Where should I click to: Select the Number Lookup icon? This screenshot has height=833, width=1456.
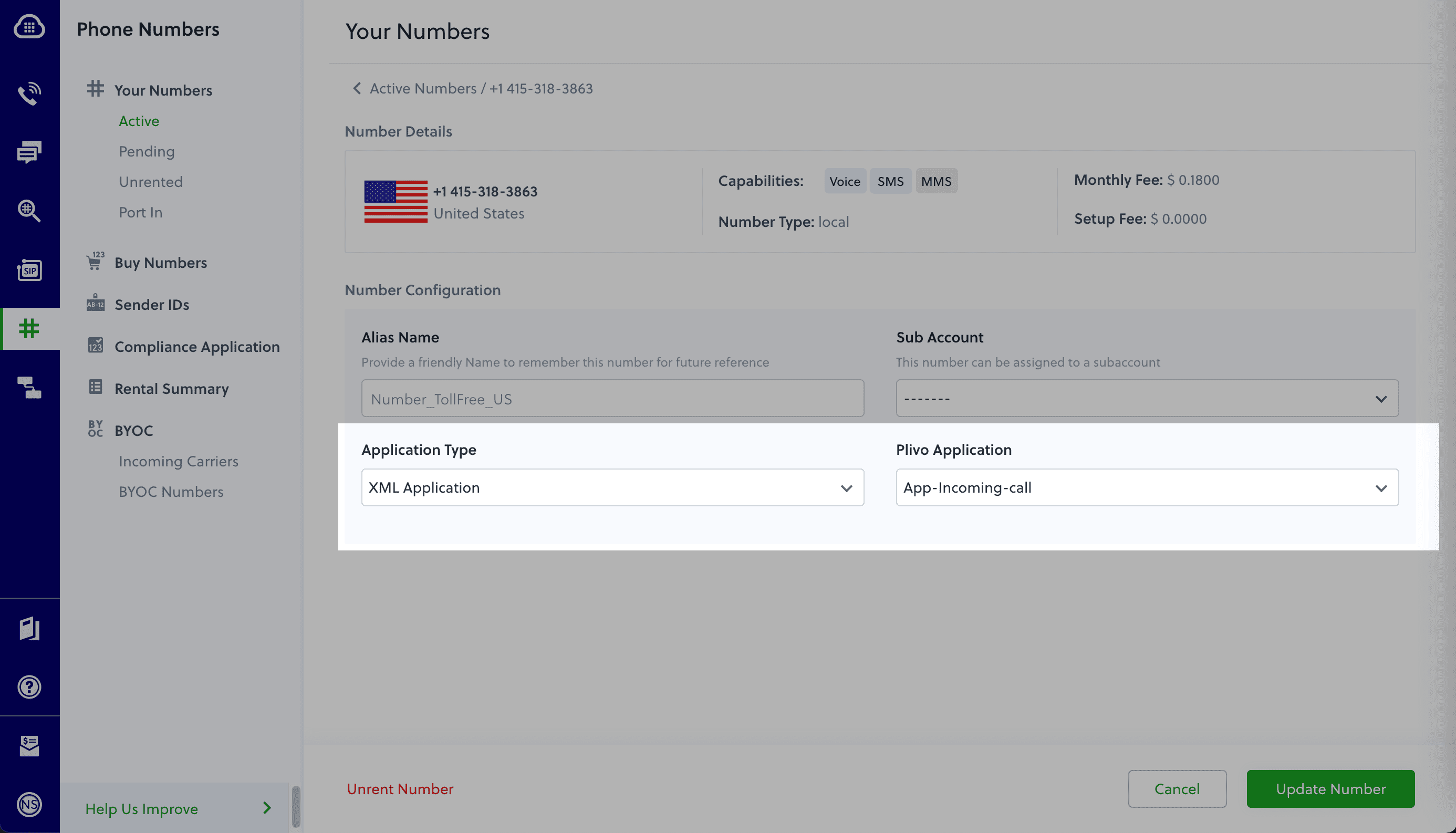[29, 211]
